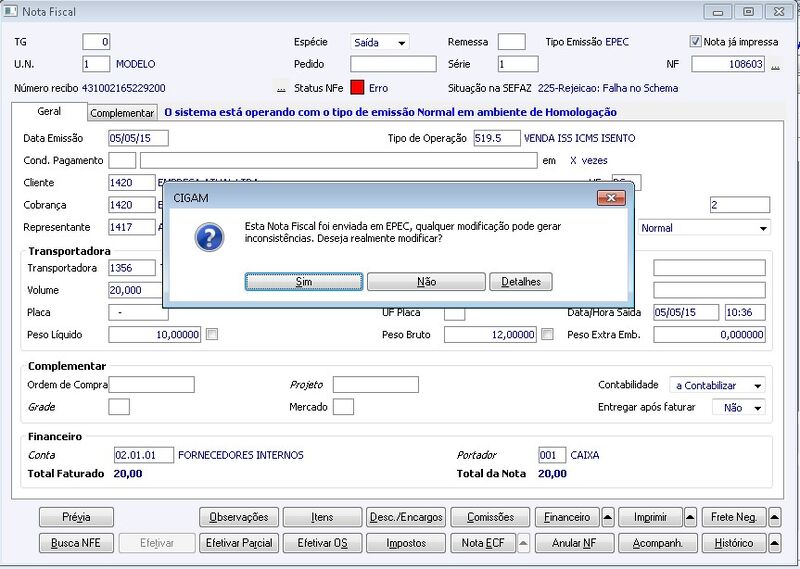This screenshot has width=800, height=569.
Task: Open the NF number lookup ellipsis
Action: (x=775, y=65)
